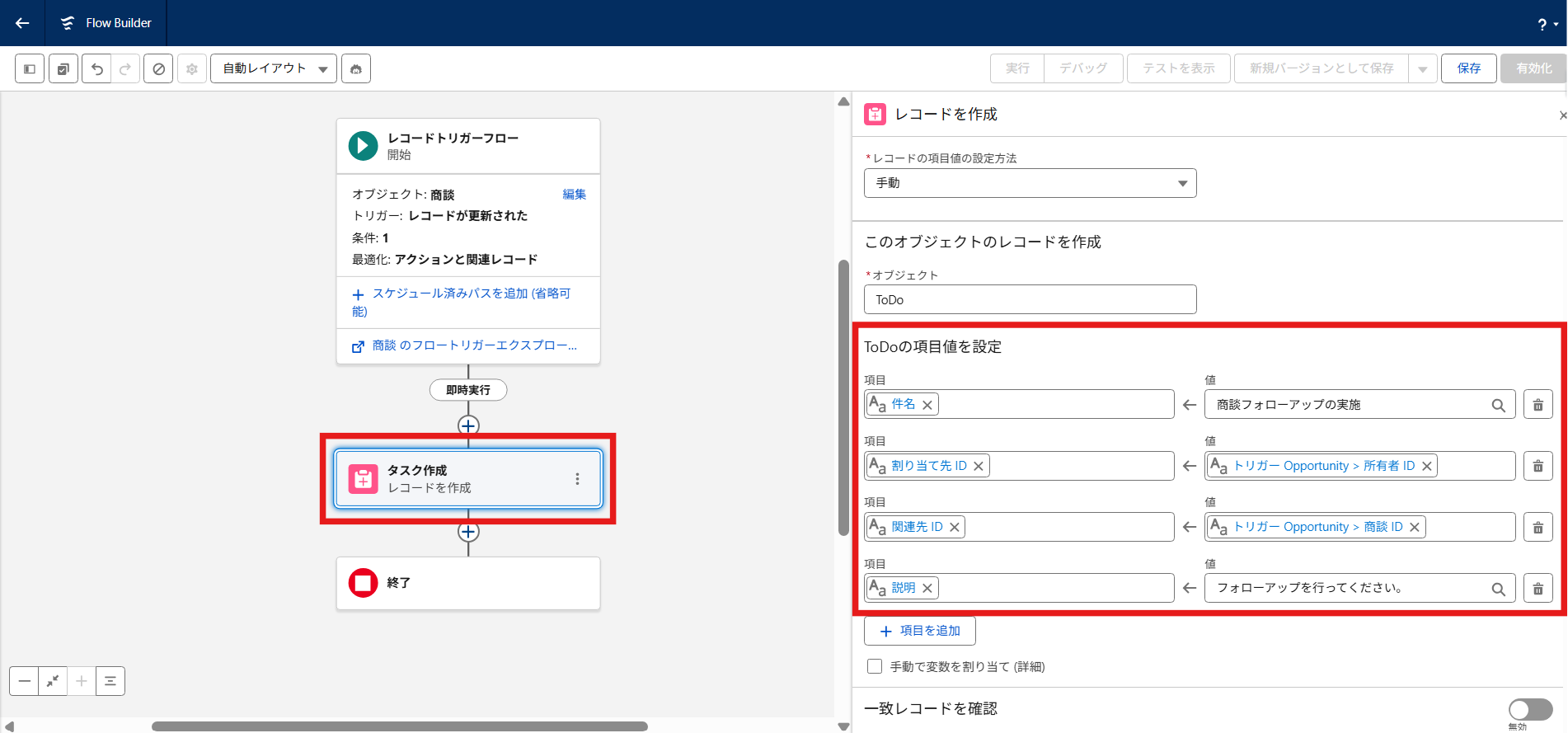Click the Einstein bot toolbar icon
The width and height of the screenshot is (1568, 733).
(356, 68)
